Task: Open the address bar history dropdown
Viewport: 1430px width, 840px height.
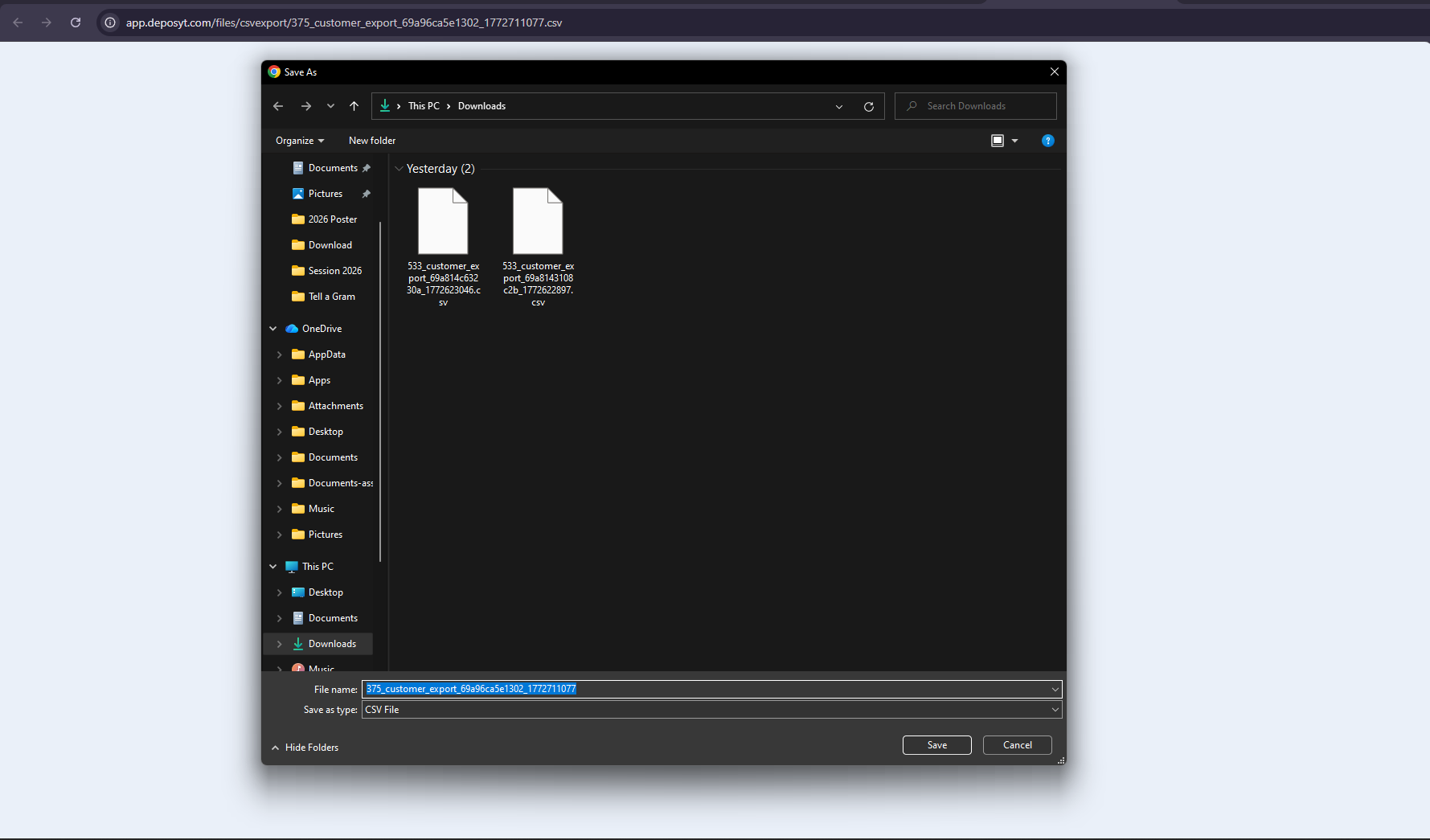Action: coord(839,106)
